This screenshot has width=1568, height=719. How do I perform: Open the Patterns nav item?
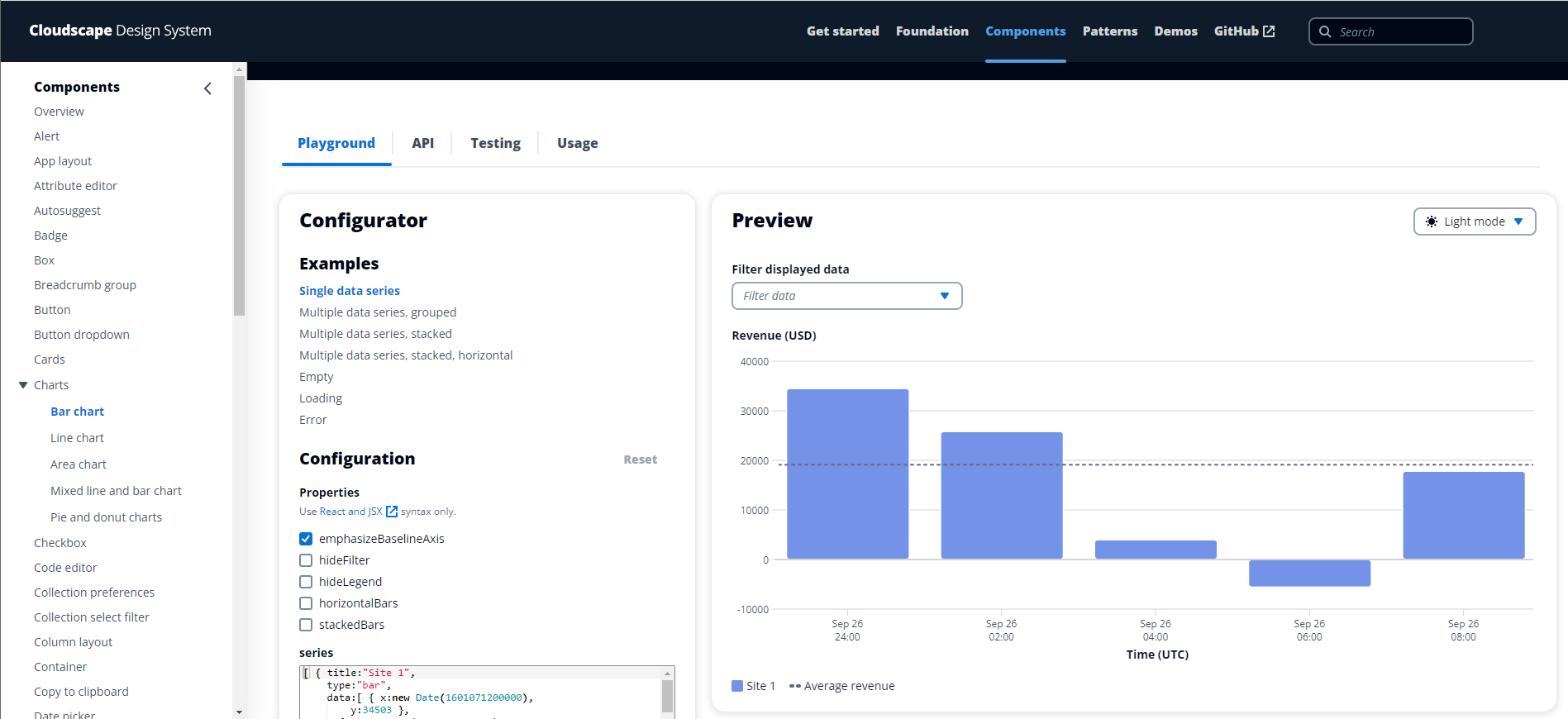click(x=1109, y=31)
